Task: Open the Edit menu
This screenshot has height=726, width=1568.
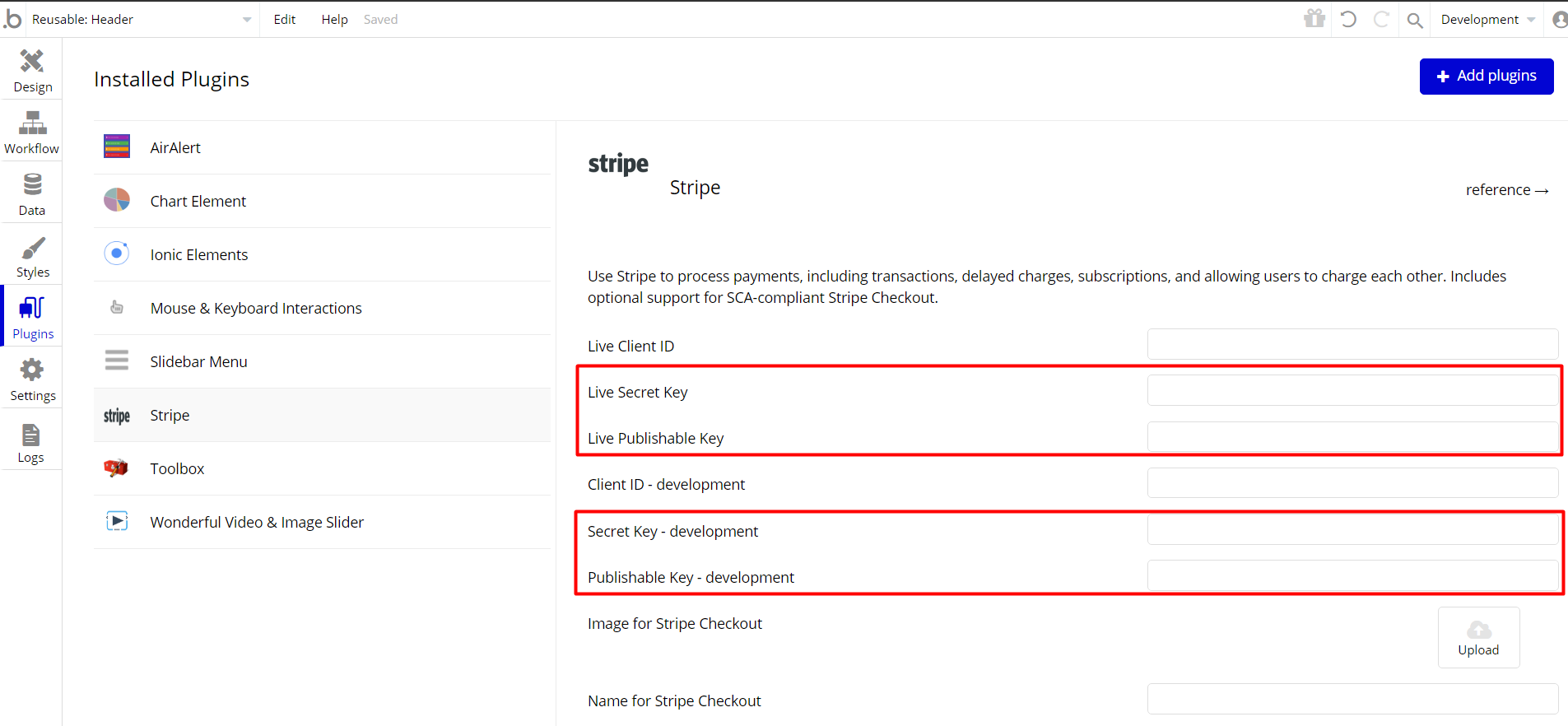Action: 285,19
